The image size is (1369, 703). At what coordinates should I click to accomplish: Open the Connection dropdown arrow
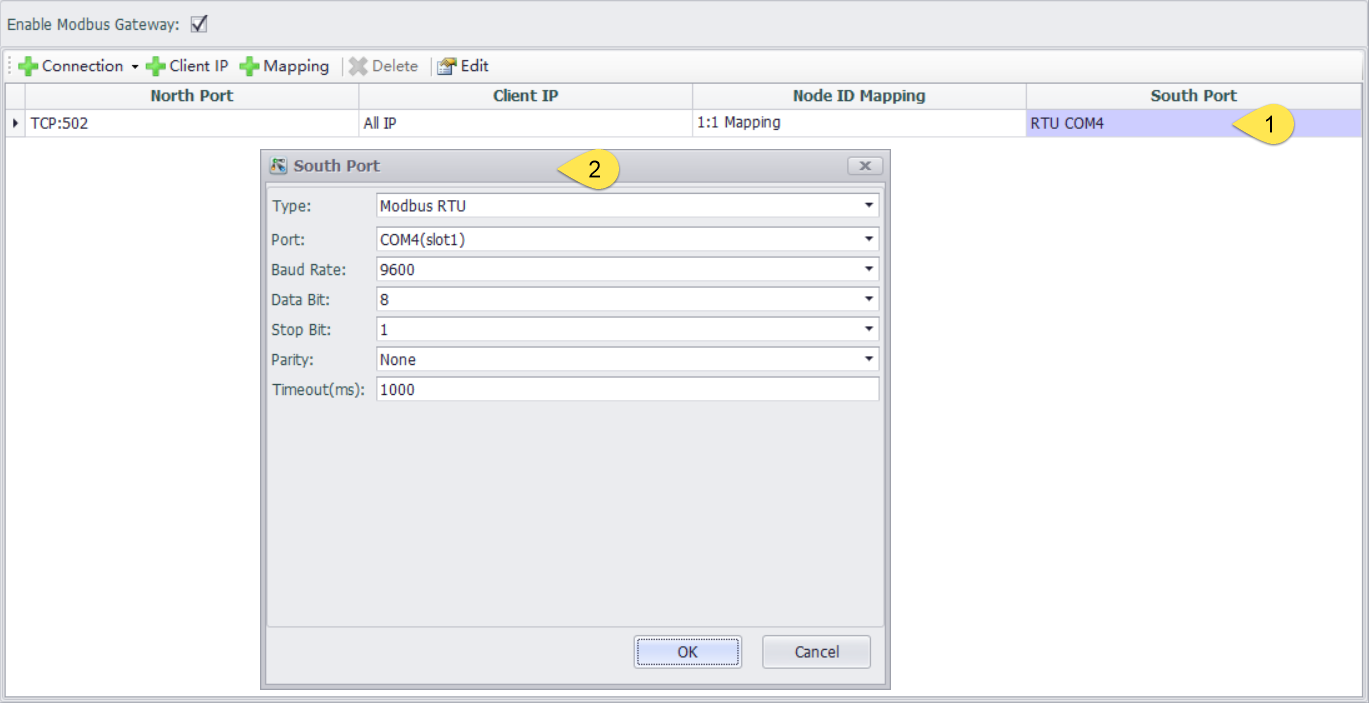point(134,67)
